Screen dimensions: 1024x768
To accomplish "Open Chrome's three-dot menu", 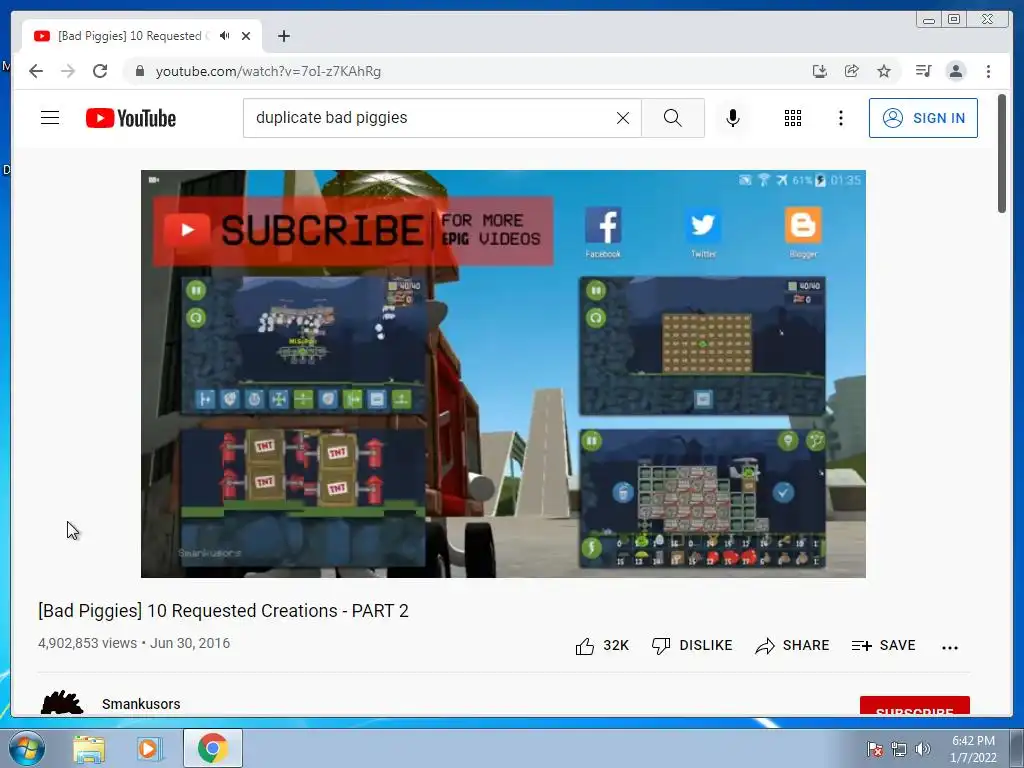I will click(x=988, y=71).
